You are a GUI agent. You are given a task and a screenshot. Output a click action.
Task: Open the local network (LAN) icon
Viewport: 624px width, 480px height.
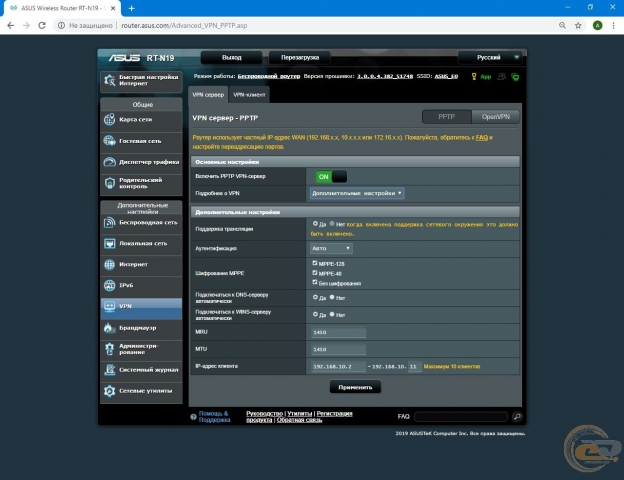[x=109, y=243]
